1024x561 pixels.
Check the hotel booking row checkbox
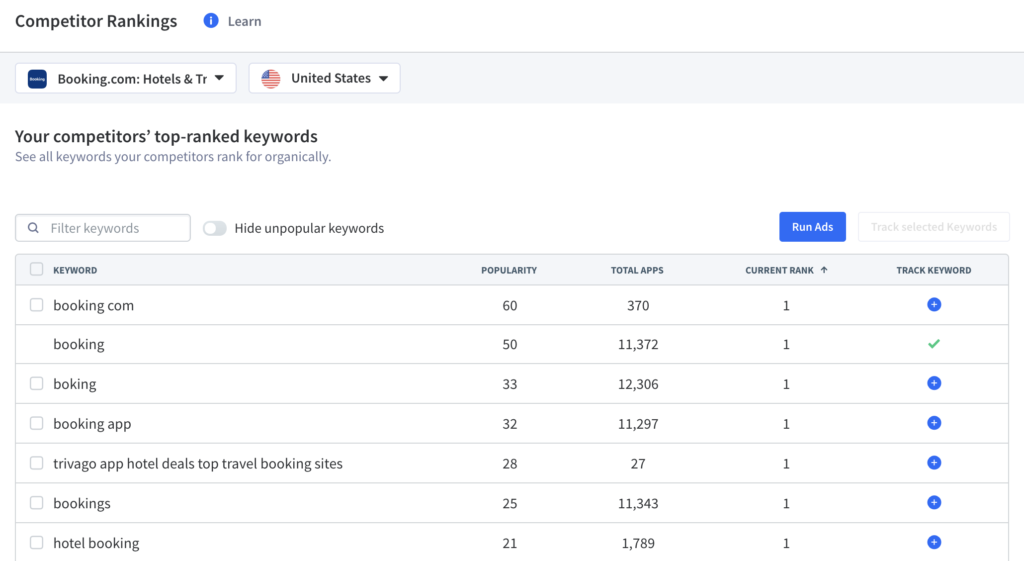pyautogui.click(x=37, y=543)
